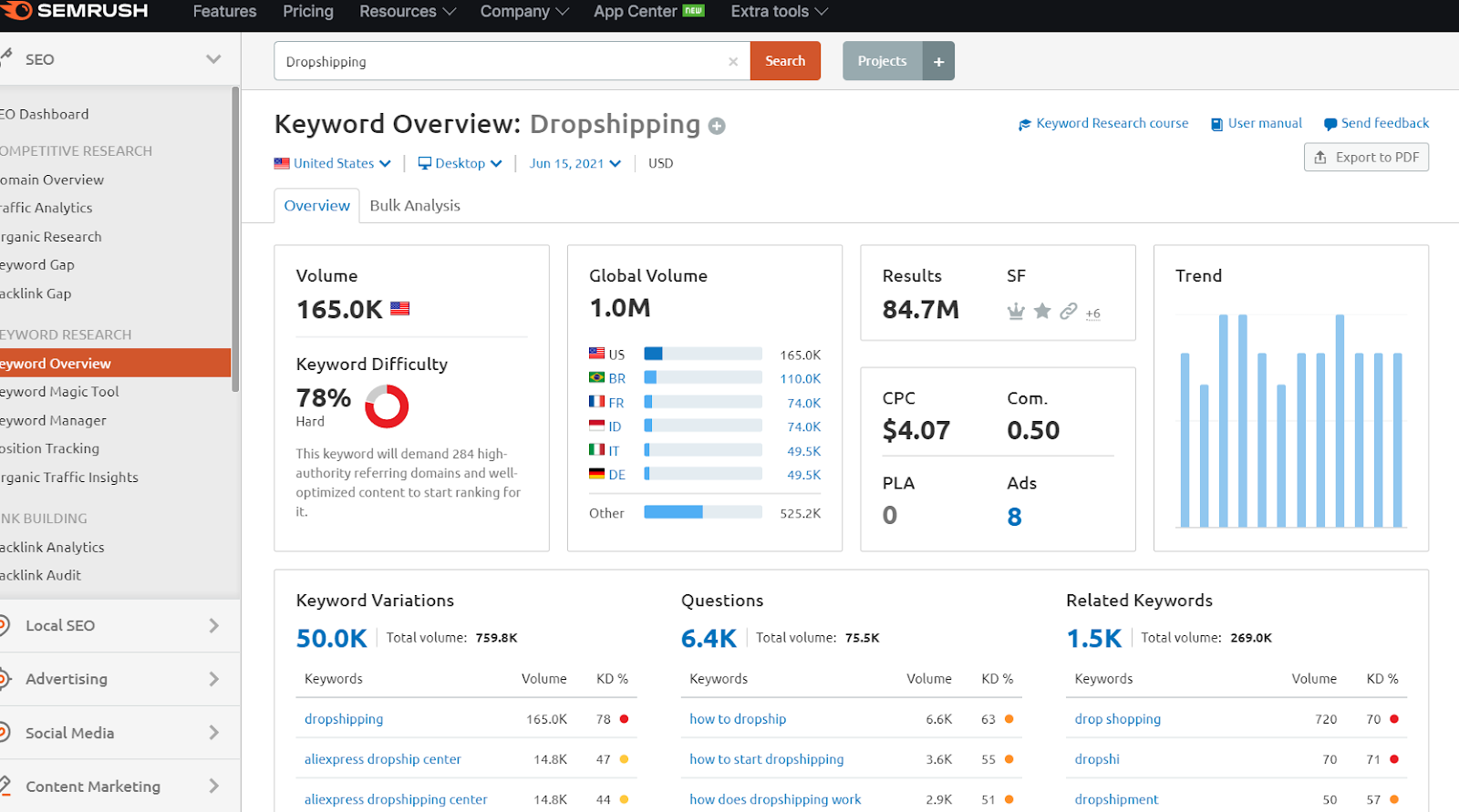Click the Italy flag in Global Volume
The height and width of the screenshot is (812, 1459).
tap(597, 449)
